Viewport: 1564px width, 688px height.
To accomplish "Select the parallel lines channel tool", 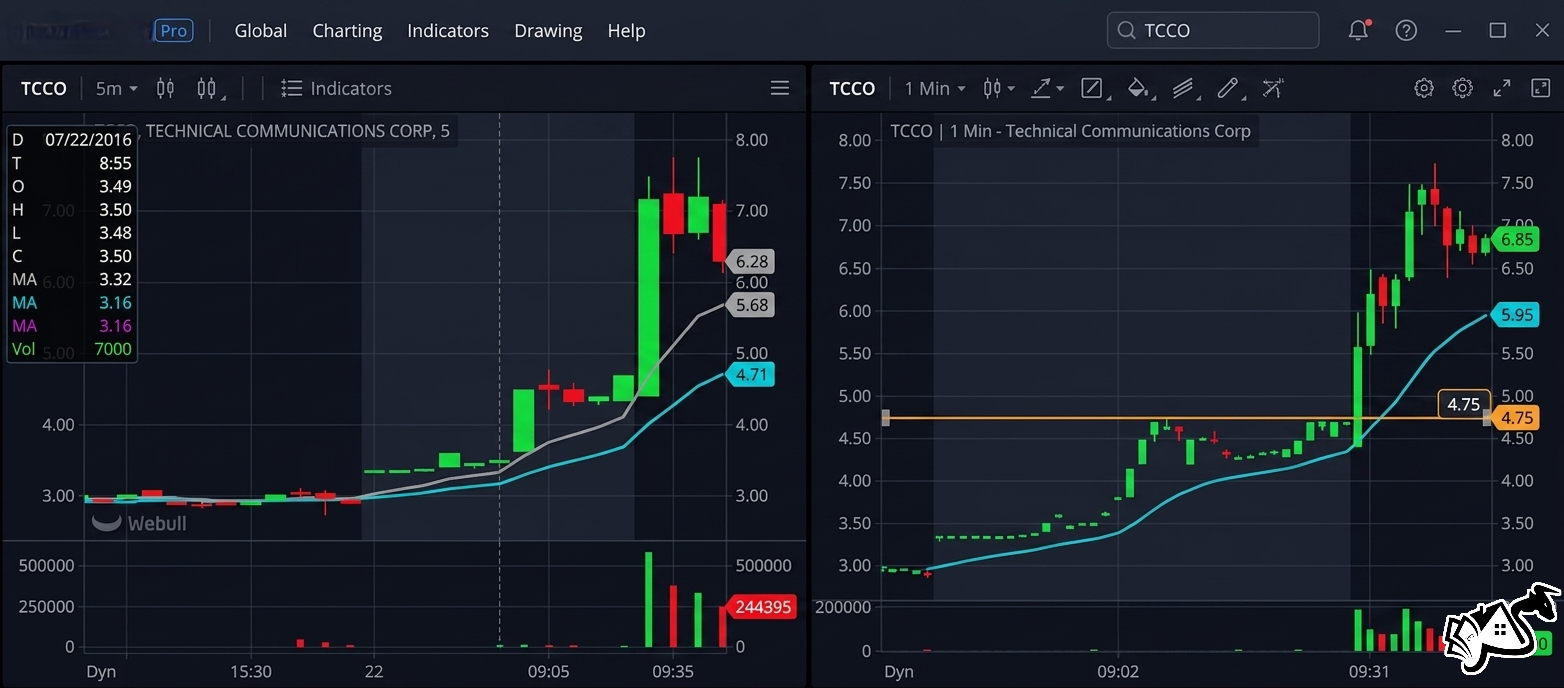I will (x=1185, y=89).
